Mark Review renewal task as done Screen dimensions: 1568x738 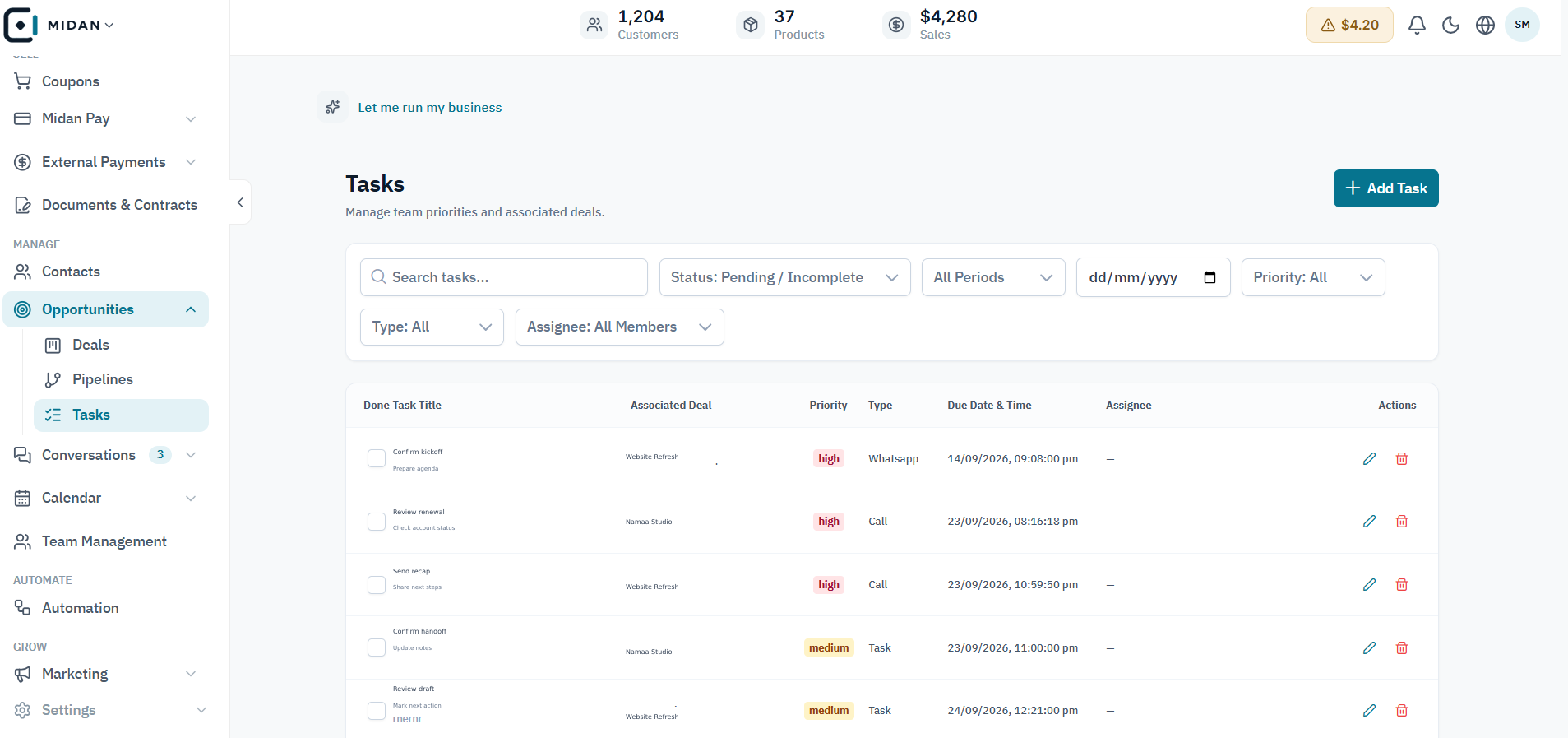click(377, 522)
